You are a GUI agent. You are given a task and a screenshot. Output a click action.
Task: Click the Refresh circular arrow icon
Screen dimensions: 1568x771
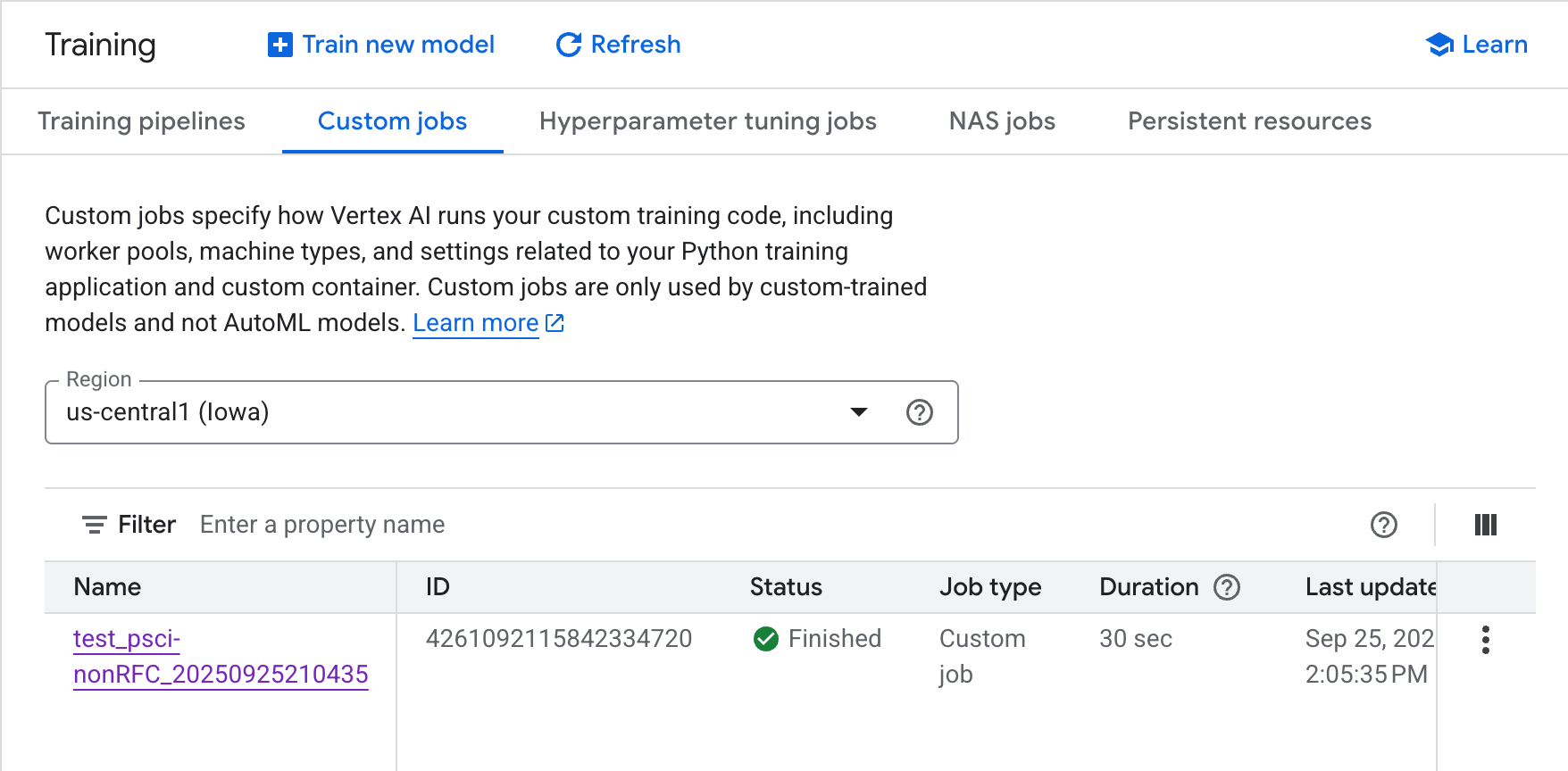[x=569, y=45]
